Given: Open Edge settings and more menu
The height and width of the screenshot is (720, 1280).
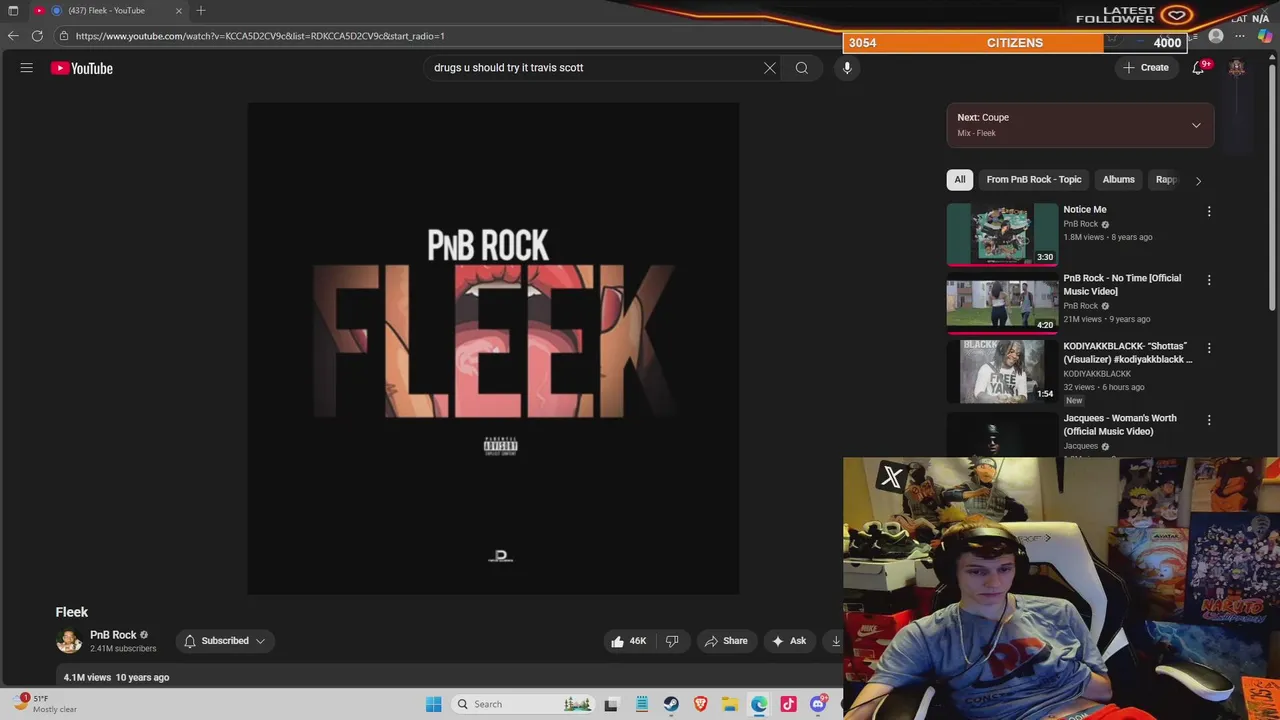Looking at the screenshot, I should click(1240, 36).
